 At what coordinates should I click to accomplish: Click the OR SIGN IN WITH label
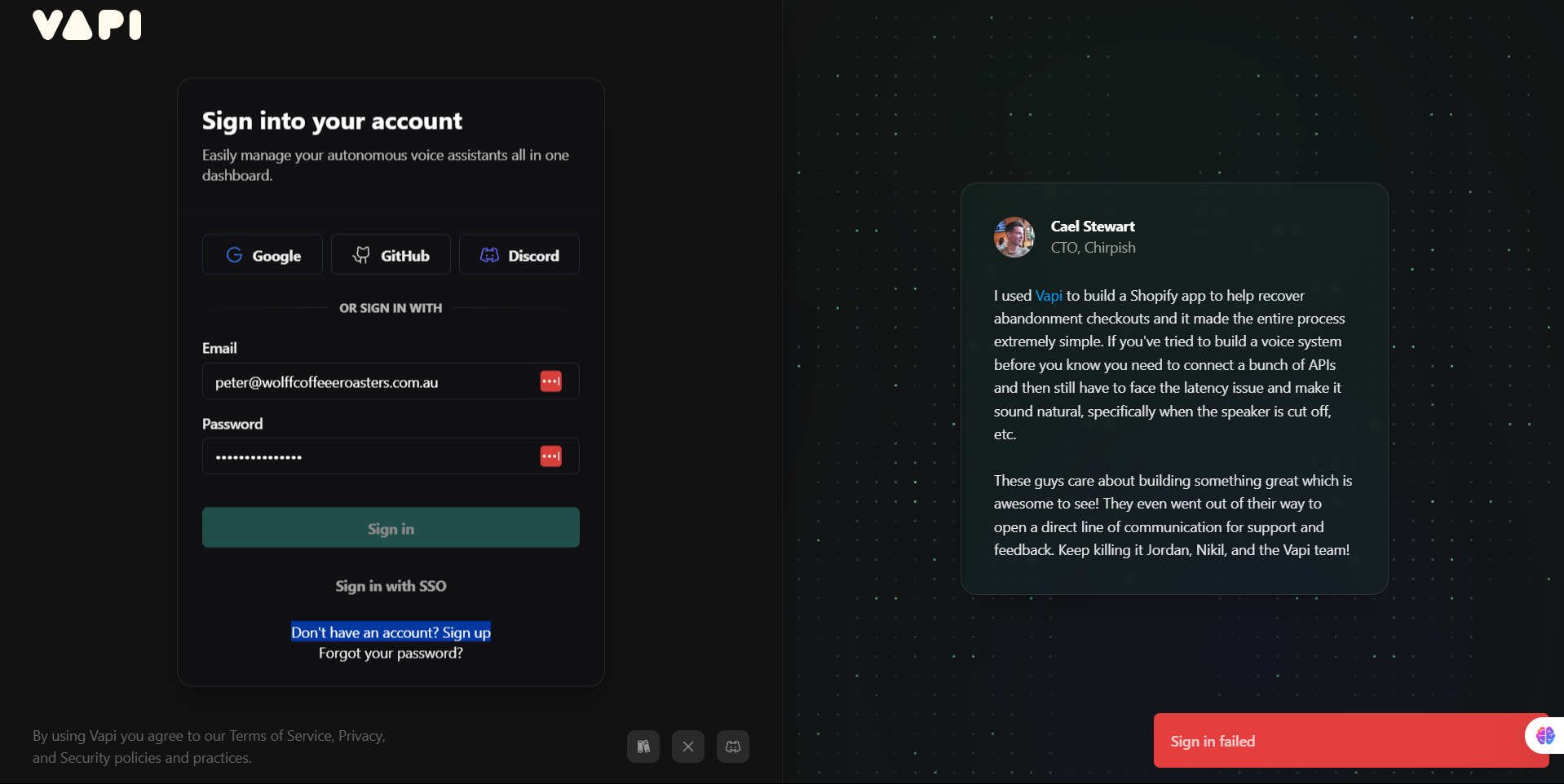point(391,308)
